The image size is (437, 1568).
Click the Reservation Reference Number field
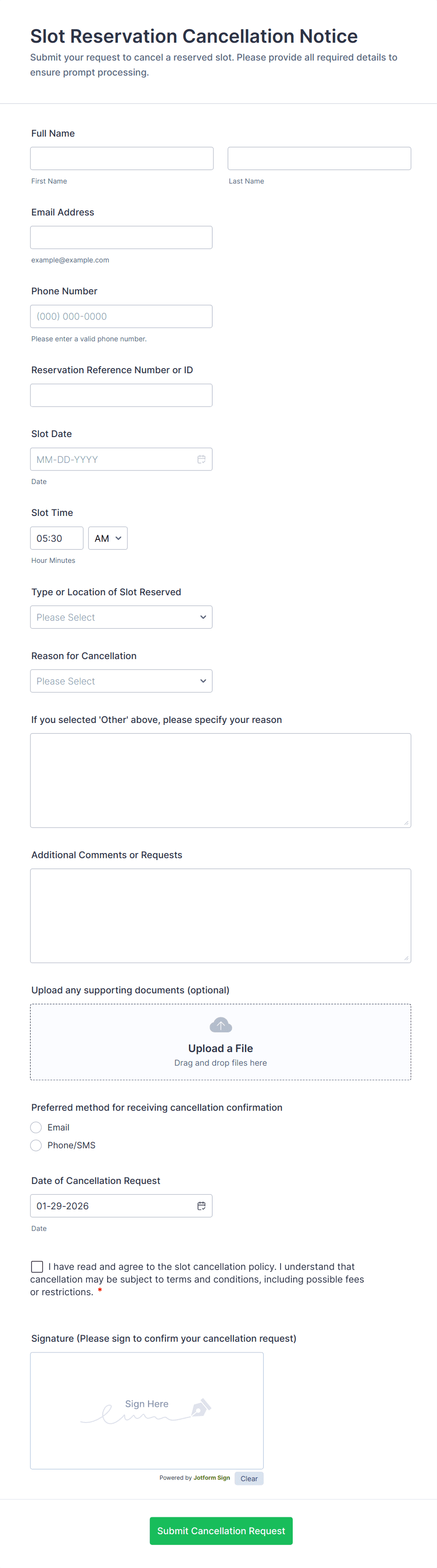tap(121, 395)
